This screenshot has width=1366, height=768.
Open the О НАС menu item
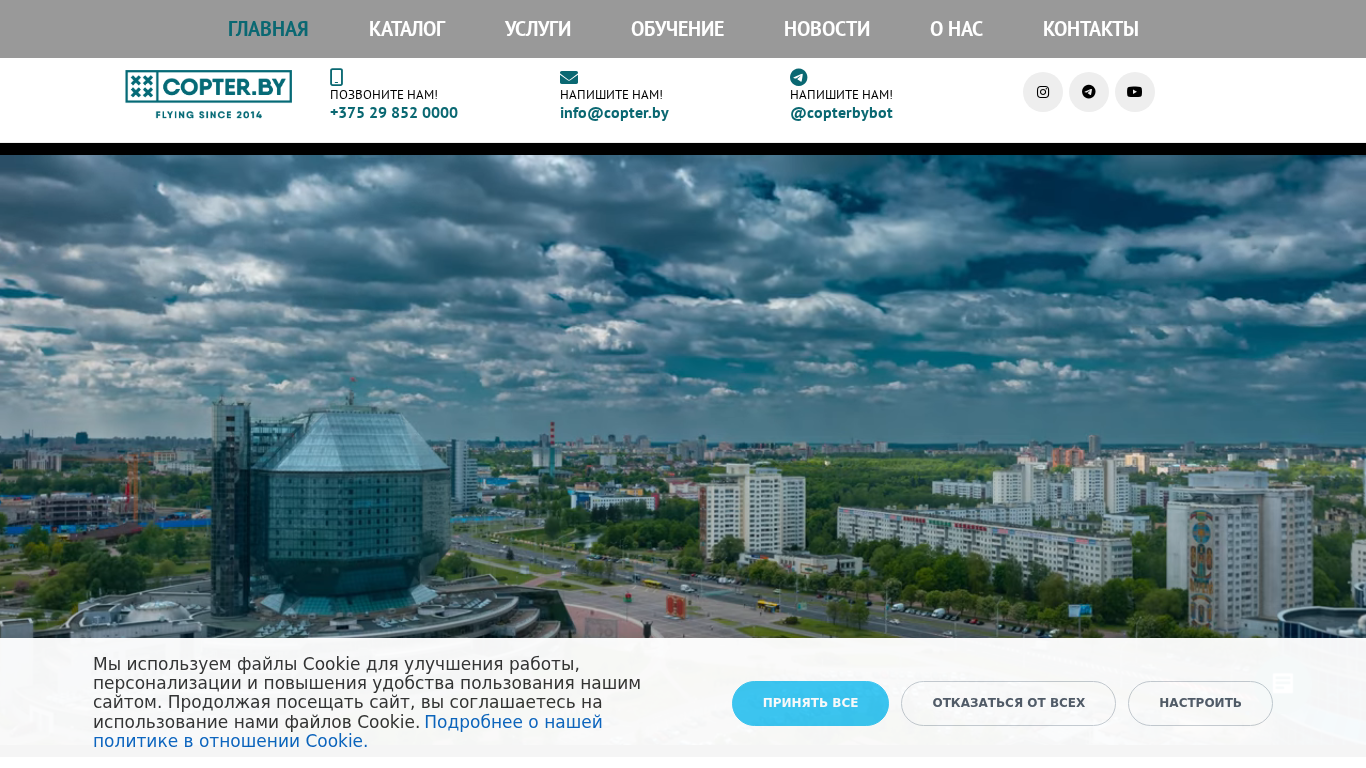pos(956,29)
